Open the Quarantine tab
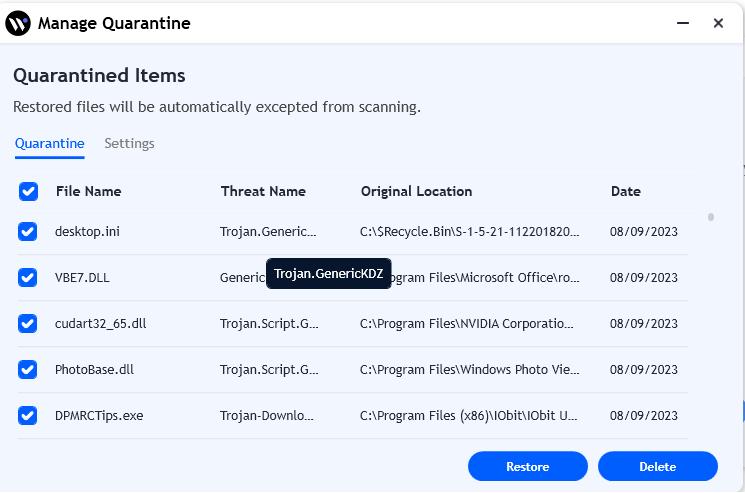Viewport: 745px width, 493px height. (49, 143)
